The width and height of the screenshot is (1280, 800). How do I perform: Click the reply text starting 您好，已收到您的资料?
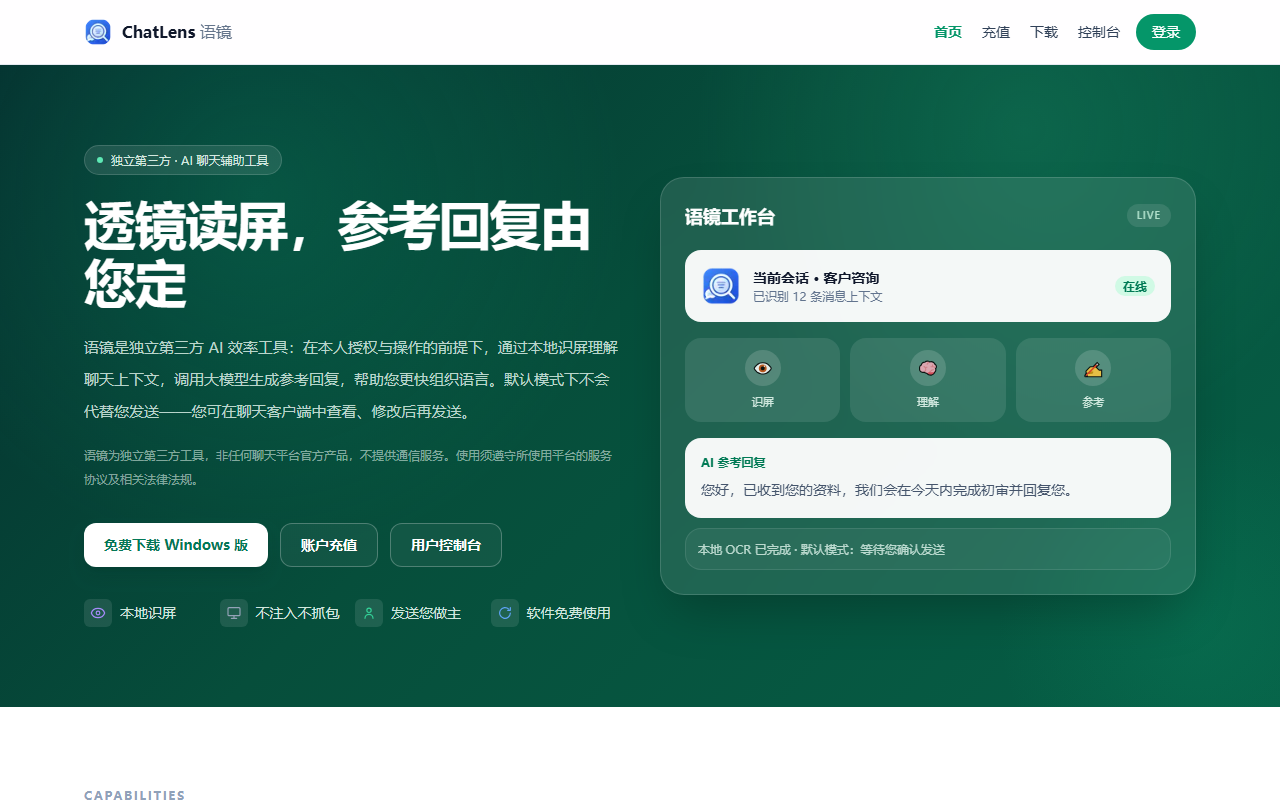(887, 491)
